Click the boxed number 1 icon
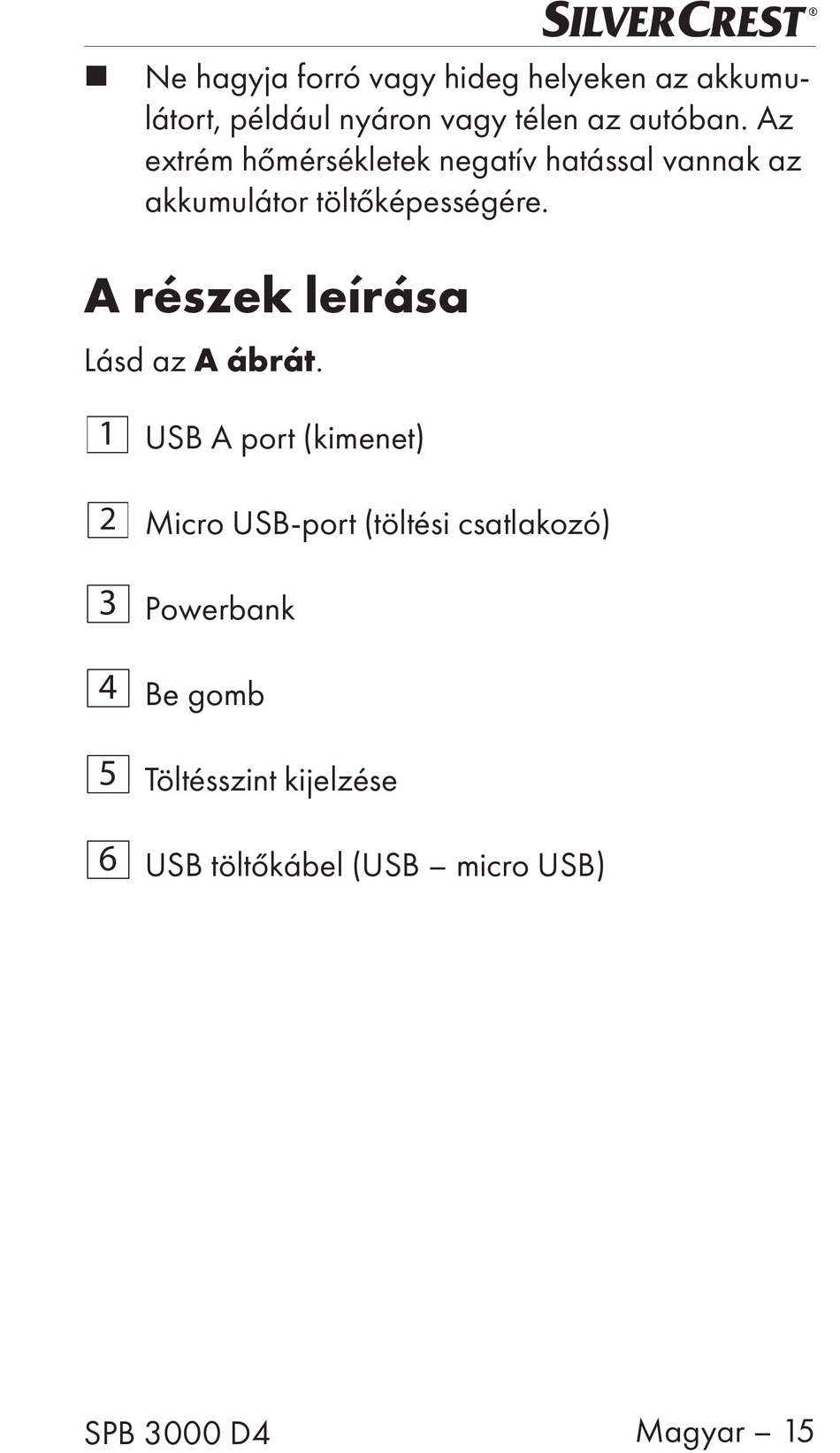The image size is (840, 1453). coord(107,434)
